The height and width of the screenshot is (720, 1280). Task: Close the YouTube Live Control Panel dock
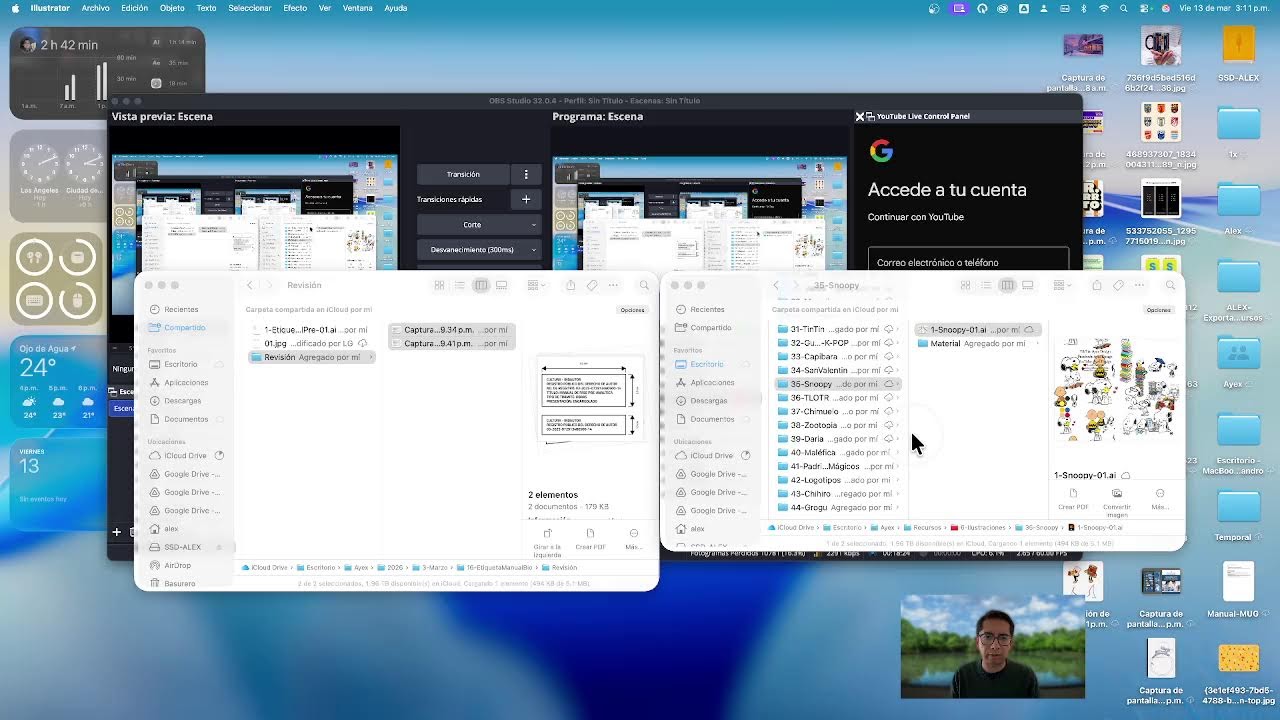[859, 116]
